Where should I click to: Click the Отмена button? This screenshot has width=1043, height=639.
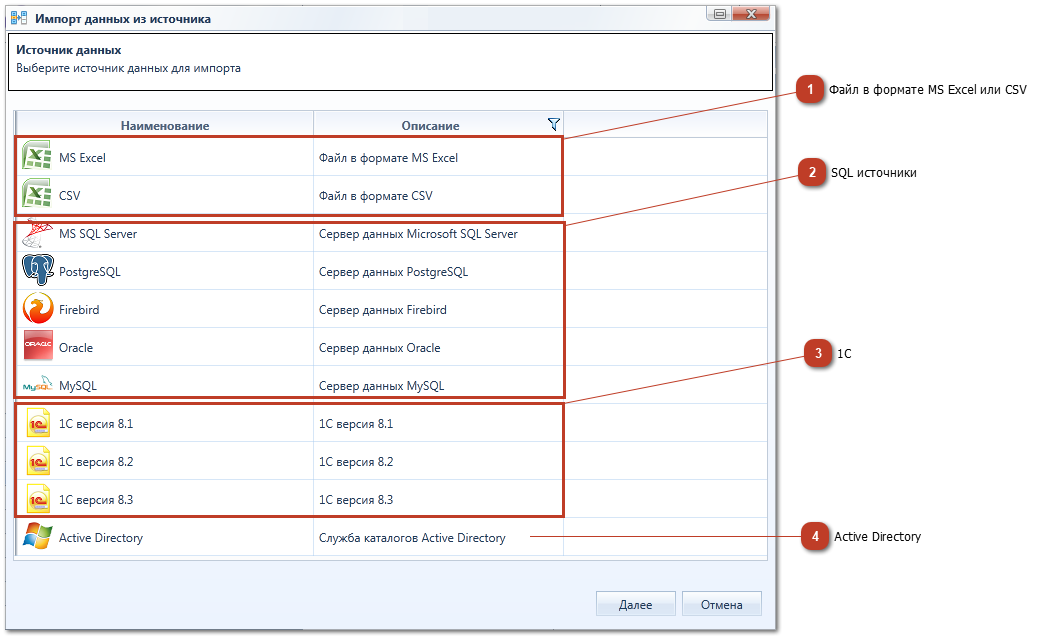pyautogui.click(x=722, y=604)
